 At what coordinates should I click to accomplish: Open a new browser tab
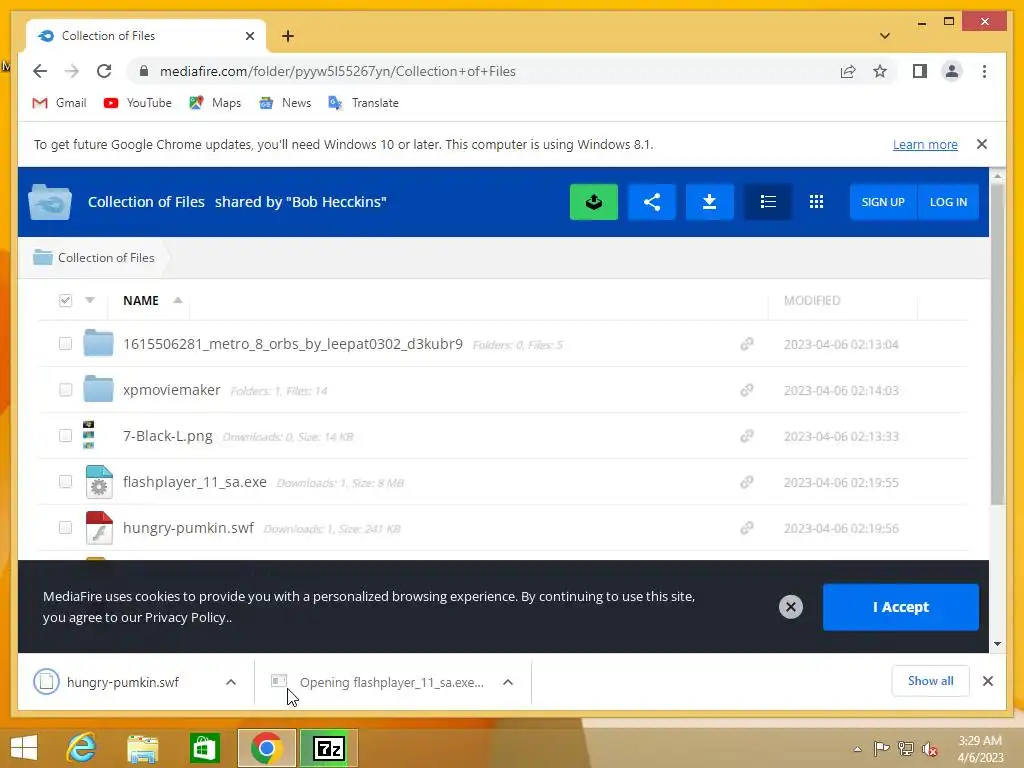(x=288, y=36)
